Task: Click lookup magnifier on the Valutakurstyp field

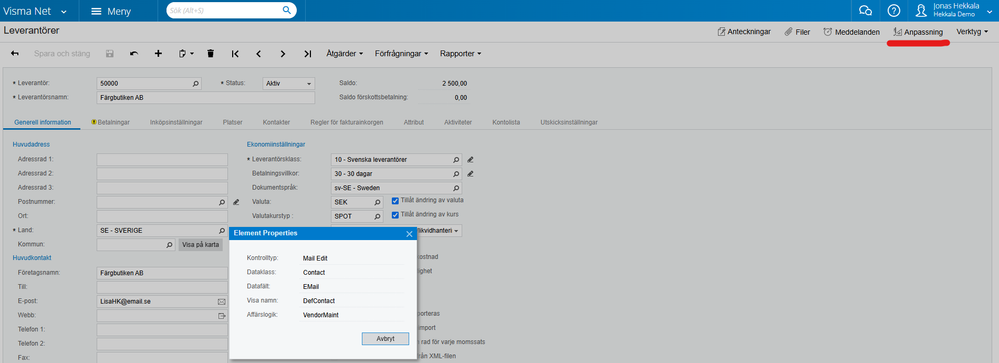Action: [x=378, y=217]
